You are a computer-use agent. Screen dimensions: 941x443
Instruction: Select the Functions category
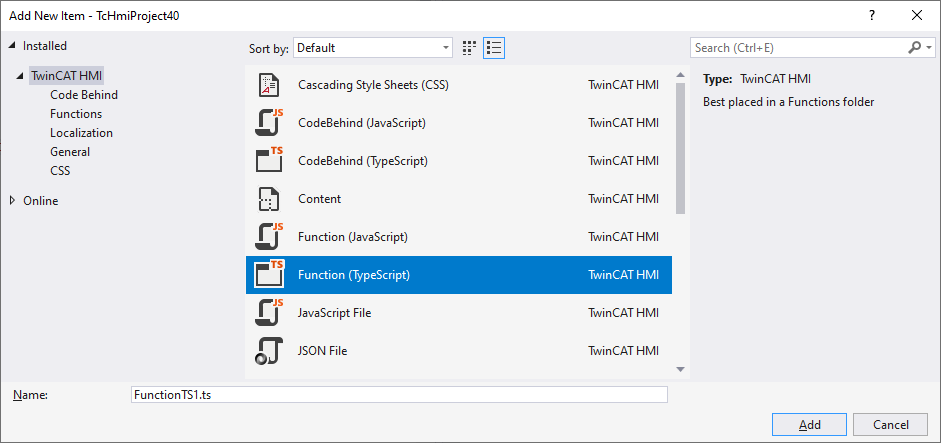(76, 114)
